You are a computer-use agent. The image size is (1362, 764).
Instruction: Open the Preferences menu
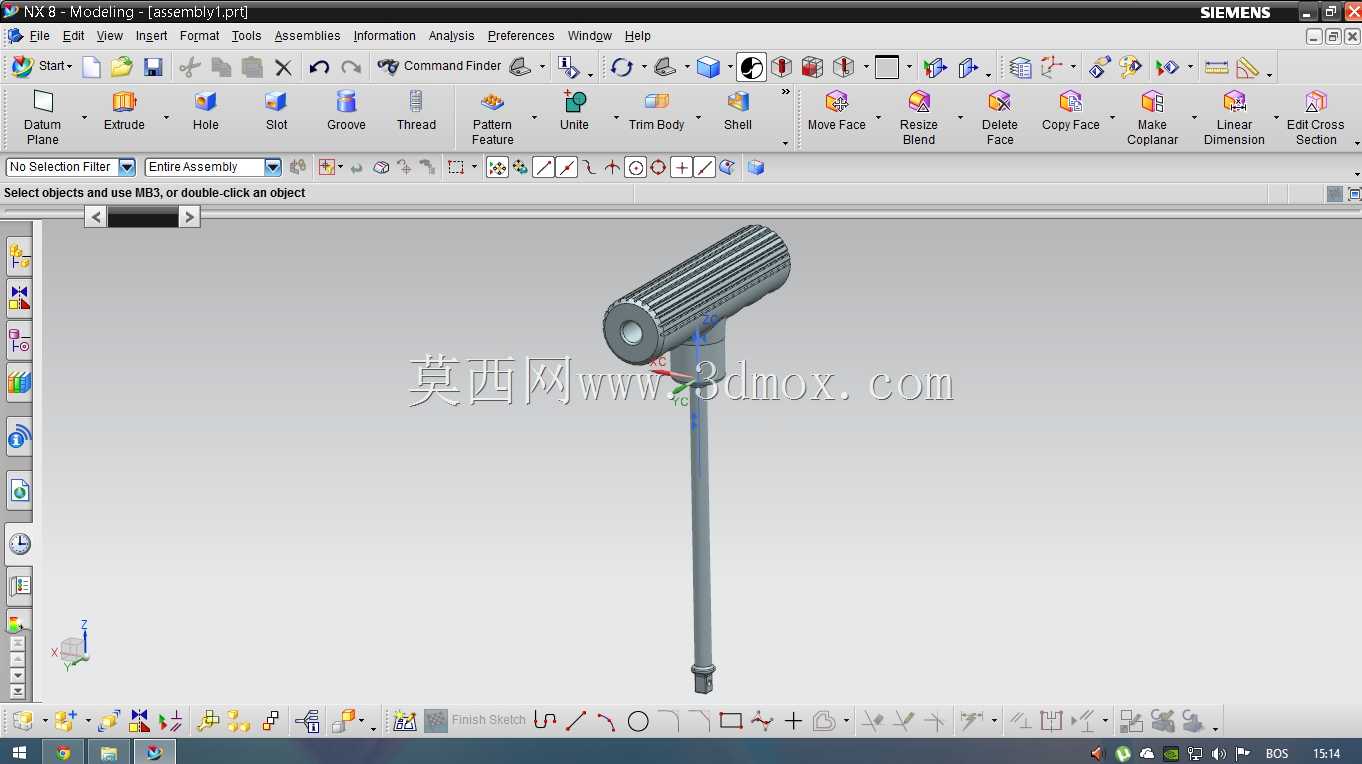coord(521,36)
